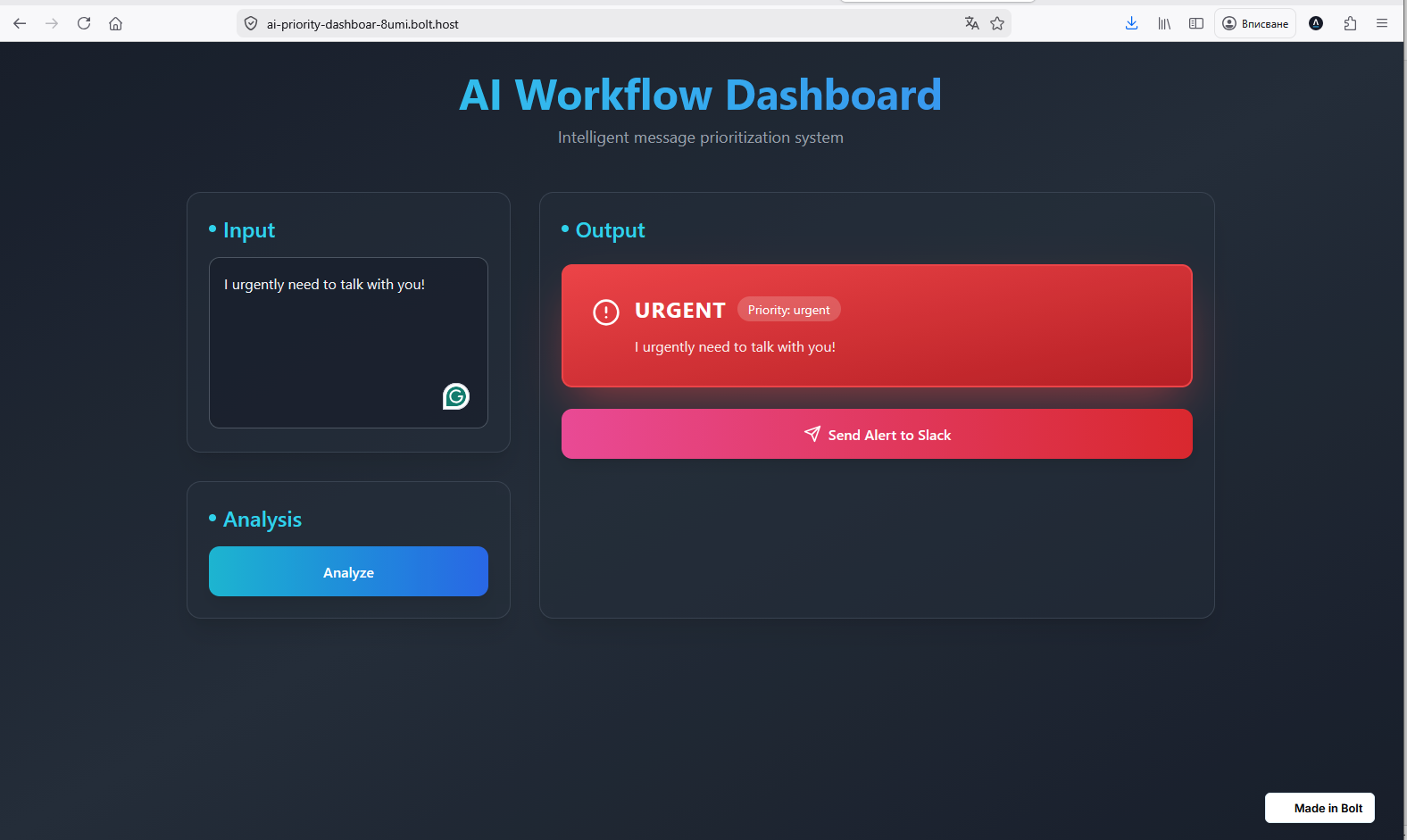Click the round dark extension icon
This screenshot has width=1407, height=840.
[1316, 23]
